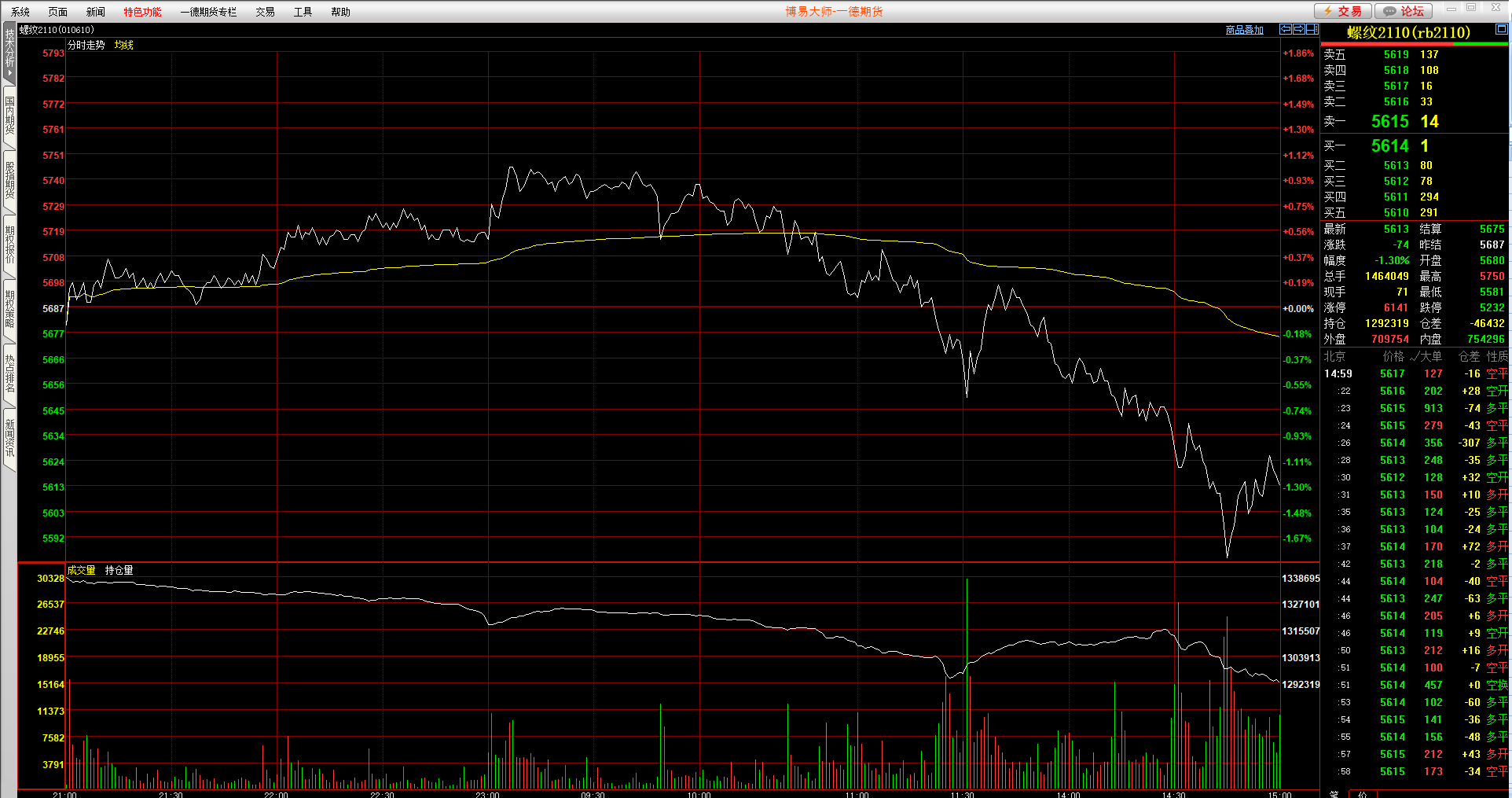
Task: Restore the application window using maximize icon
Action: (1471, 8)
